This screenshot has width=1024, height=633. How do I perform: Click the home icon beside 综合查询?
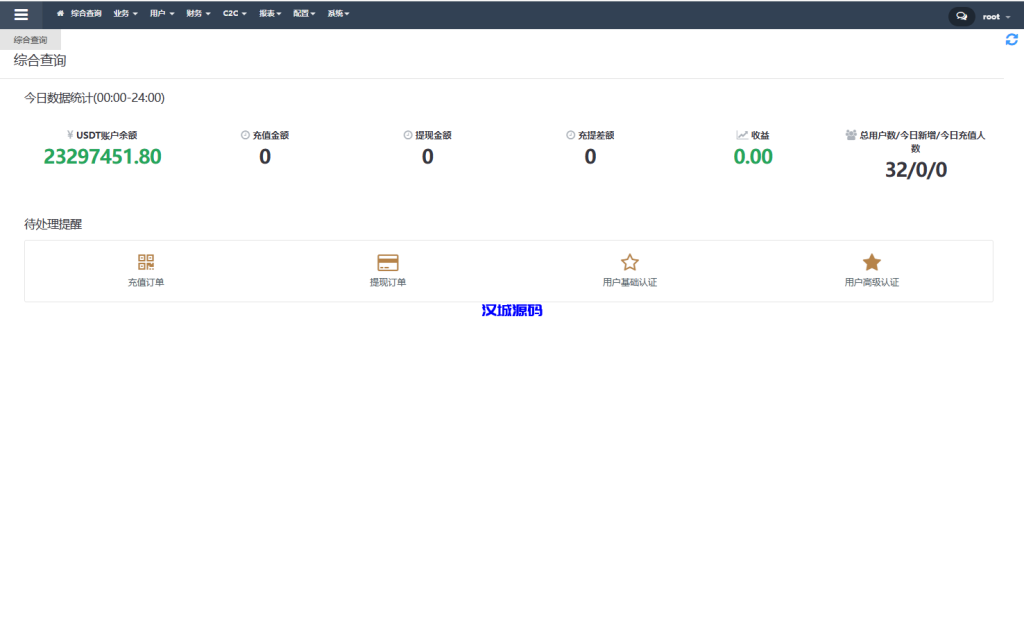coord(61,15)
